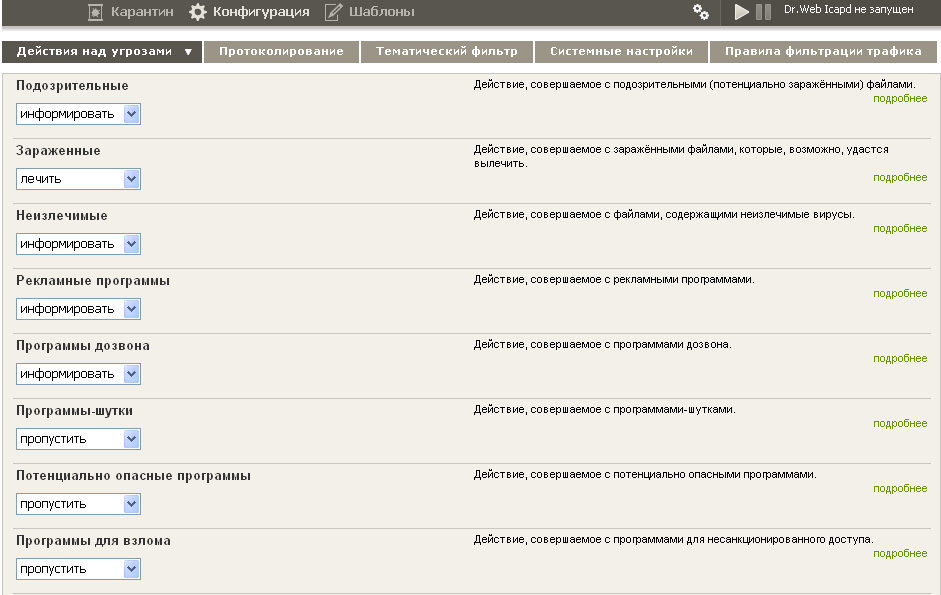Open the Неизлечимые action dropdown
Viewport: 941px width, 595px height.
coord(79,244)
